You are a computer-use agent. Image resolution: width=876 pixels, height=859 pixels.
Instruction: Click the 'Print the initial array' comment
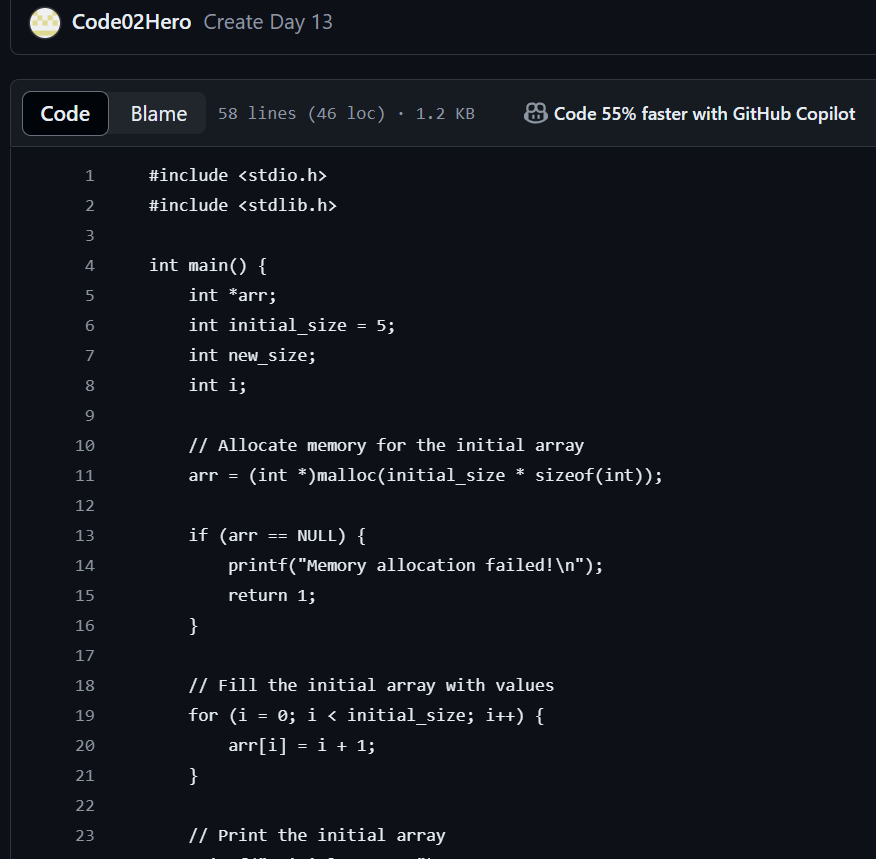[x=317, y=836]
